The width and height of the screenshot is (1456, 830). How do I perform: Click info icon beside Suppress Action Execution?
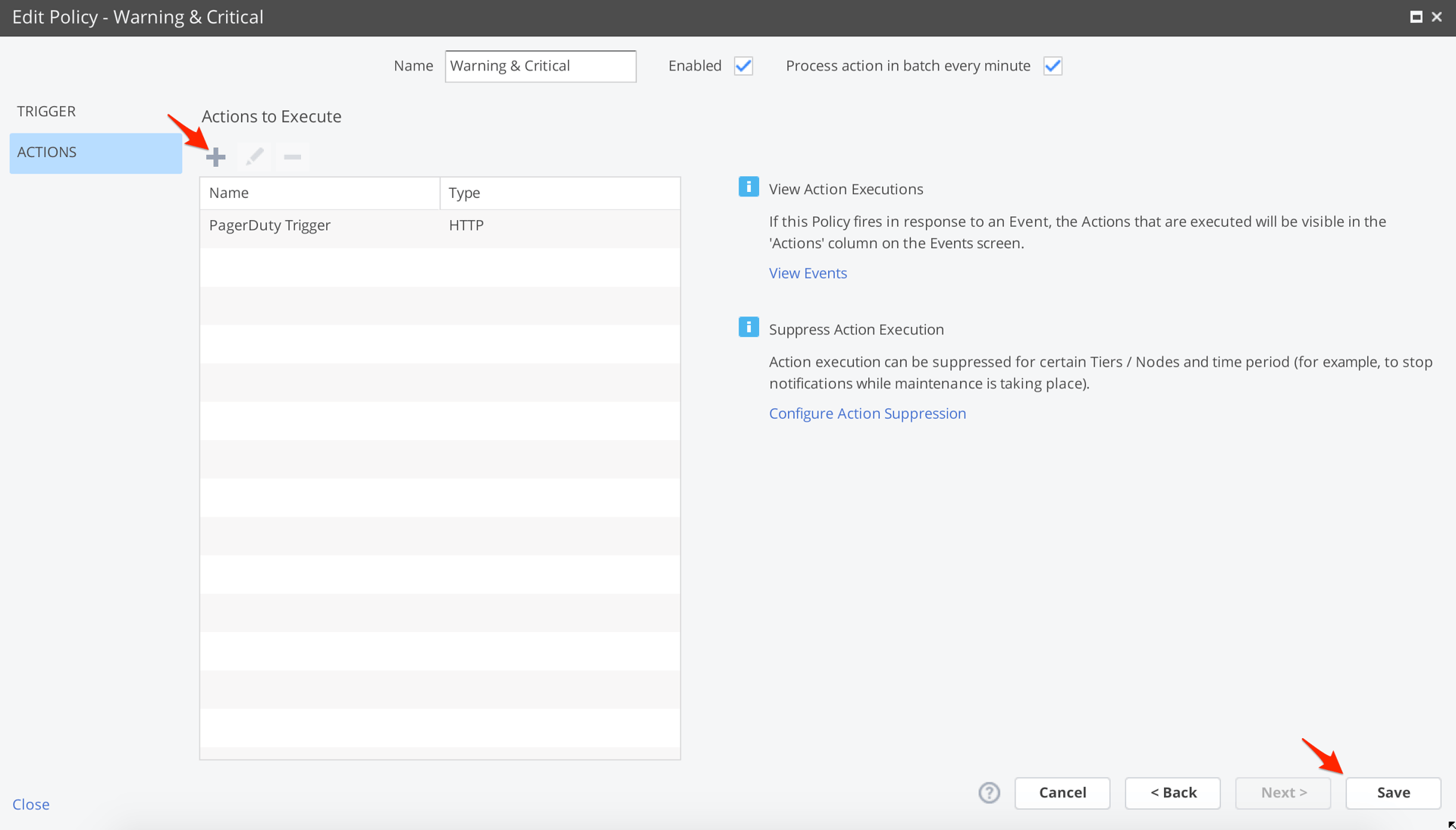[748, 327]
